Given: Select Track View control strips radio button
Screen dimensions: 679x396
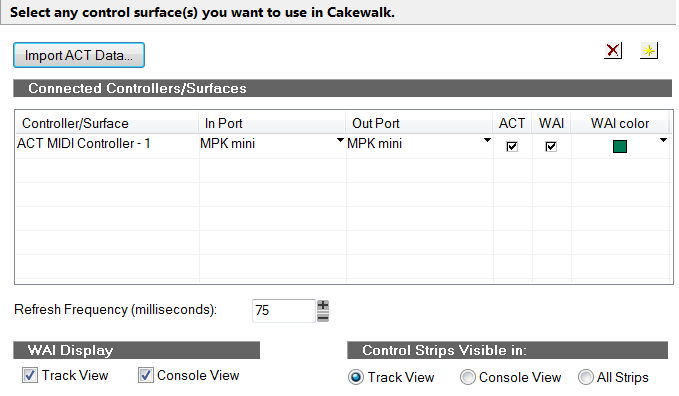Looking at the screenshot, I should click(x=356, y=377).
